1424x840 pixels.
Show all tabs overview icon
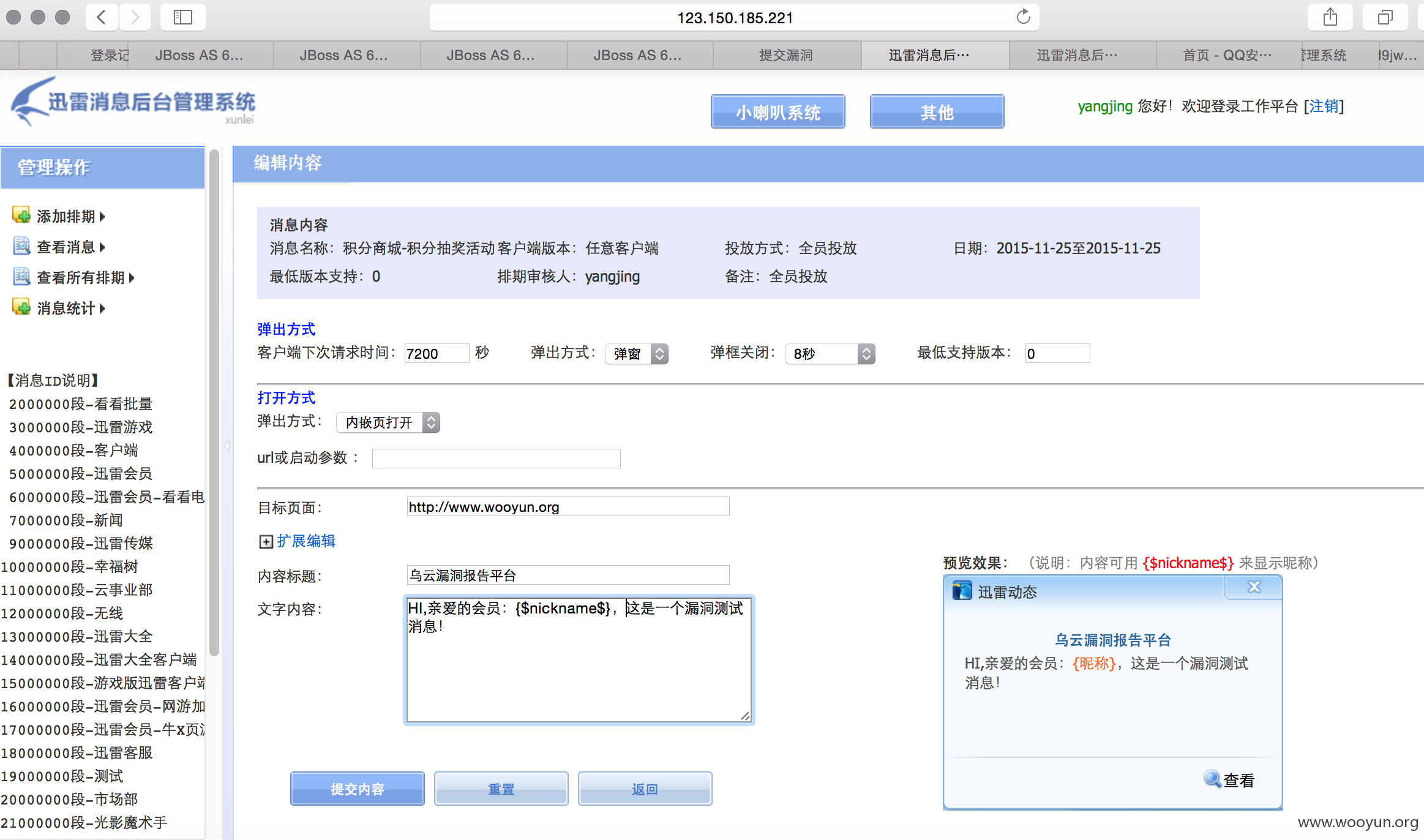[1385, 17]
